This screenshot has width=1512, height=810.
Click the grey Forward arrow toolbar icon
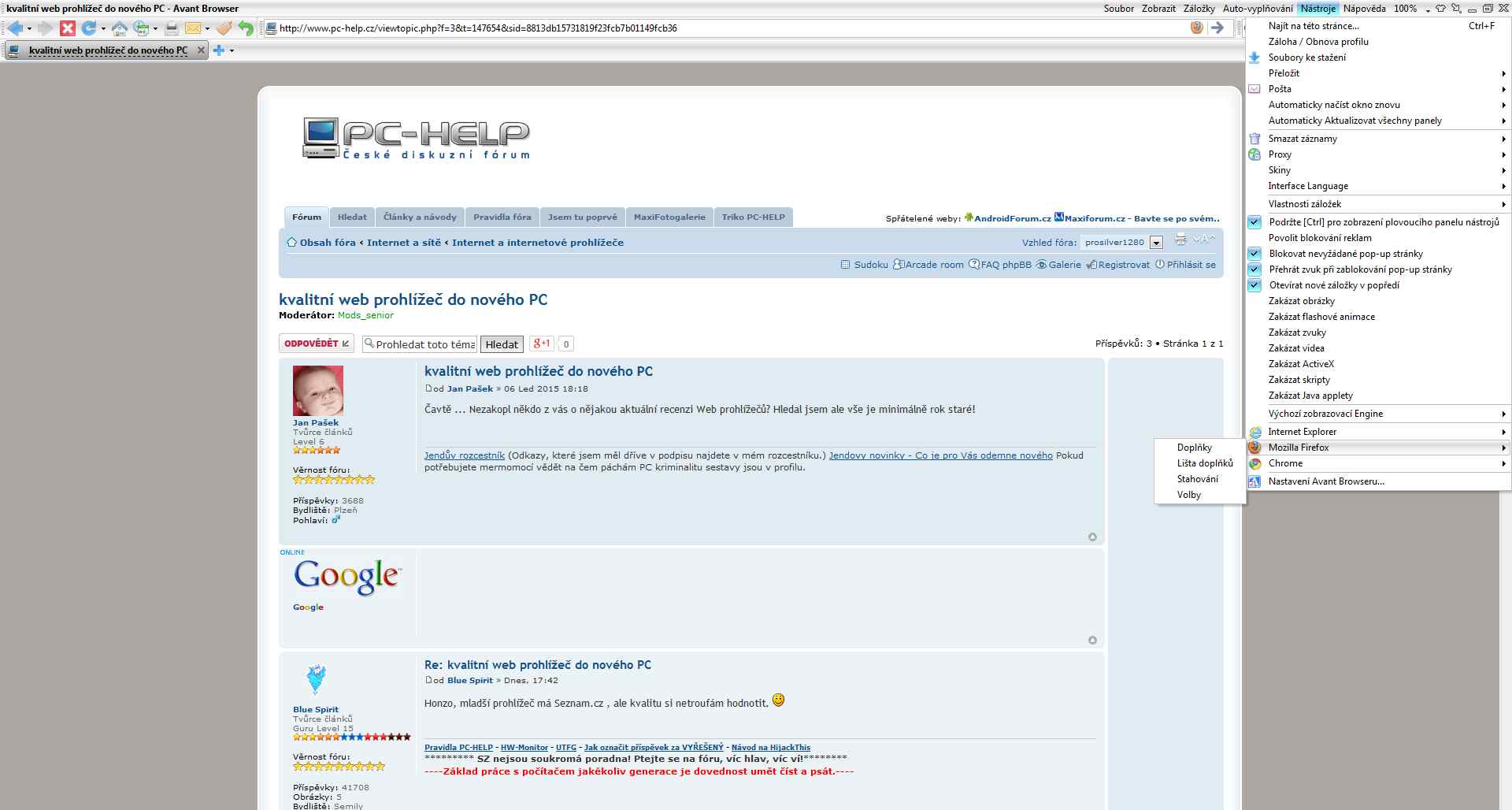coord(45,28)
